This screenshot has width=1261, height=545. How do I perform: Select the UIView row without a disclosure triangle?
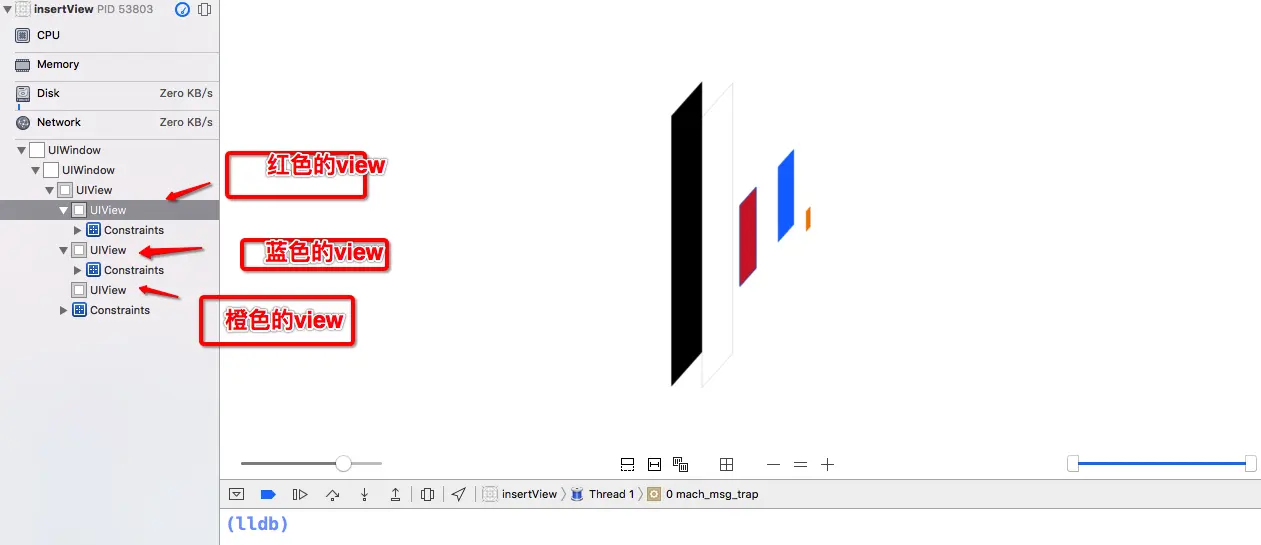pos(109,290)
